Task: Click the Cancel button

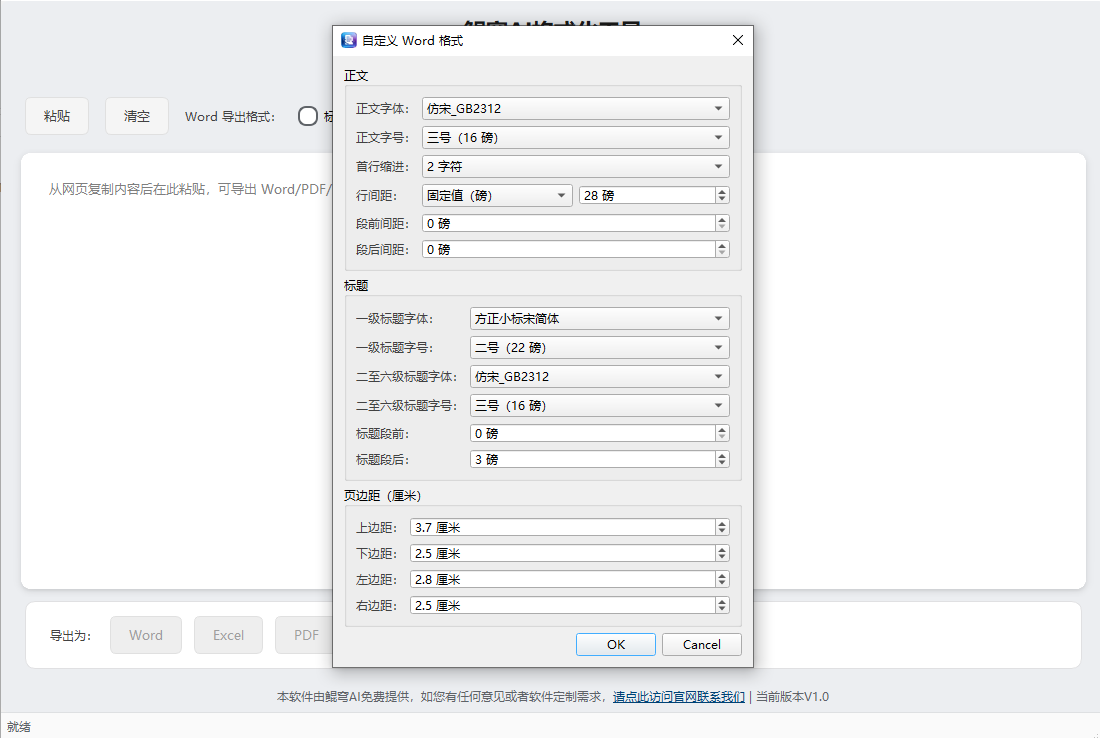Action: click(701, 644)
